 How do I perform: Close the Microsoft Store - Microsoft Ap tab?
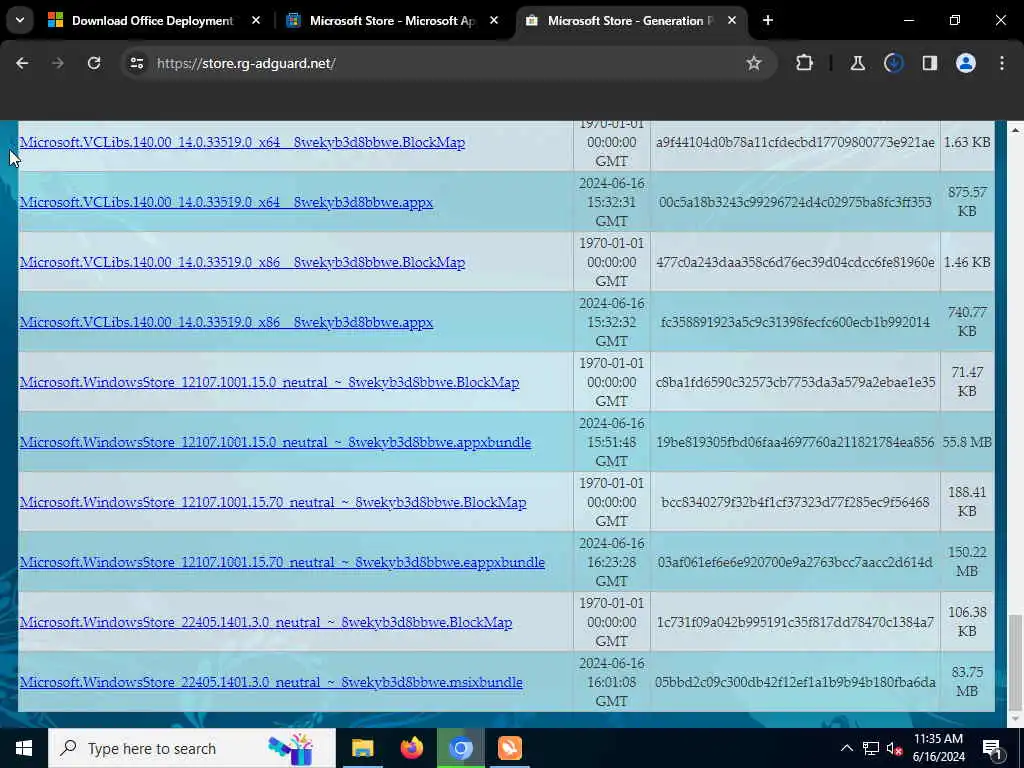[494, 21]
